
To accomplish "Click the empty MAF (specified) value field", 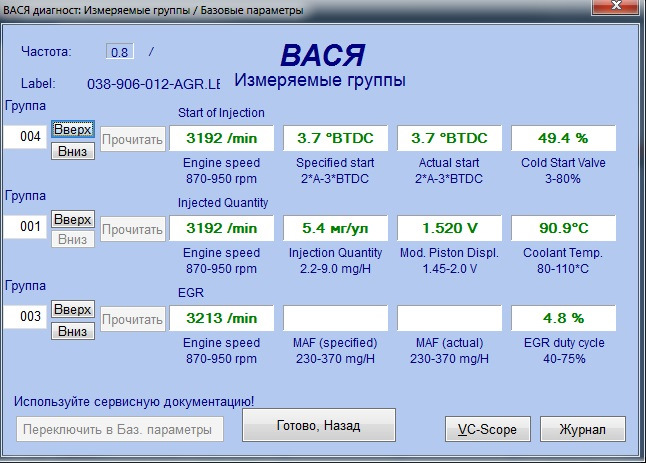I will [335, 318].
